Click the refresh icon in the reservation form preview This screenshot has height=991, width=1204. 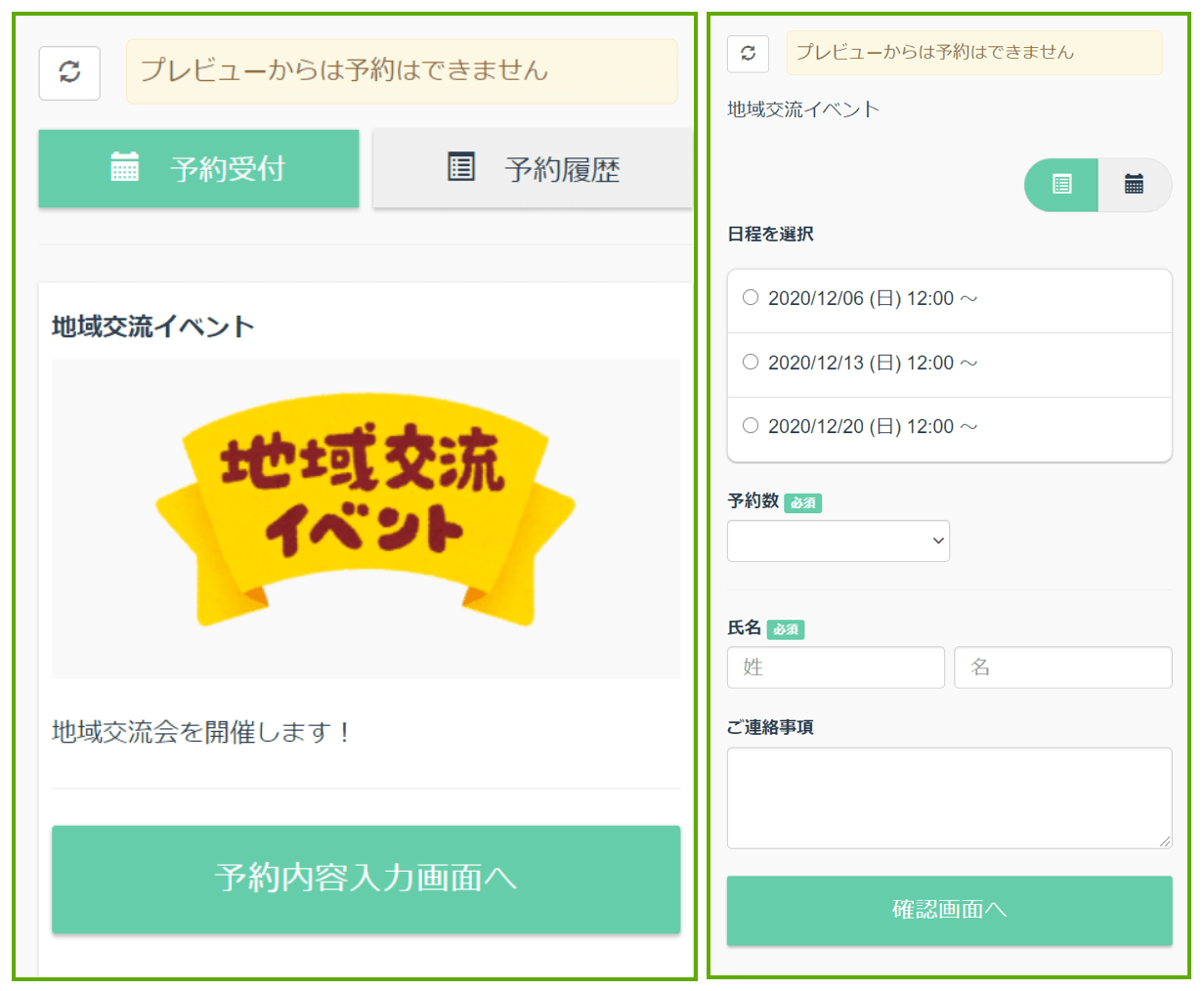(748, 54)
